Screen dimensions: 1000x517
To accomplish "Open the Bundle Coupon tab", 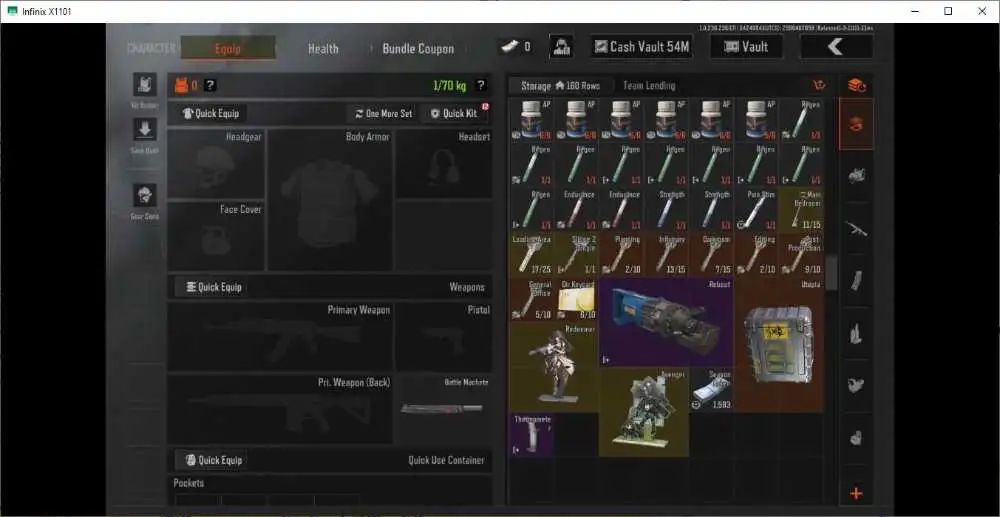I will pos(418,48).
